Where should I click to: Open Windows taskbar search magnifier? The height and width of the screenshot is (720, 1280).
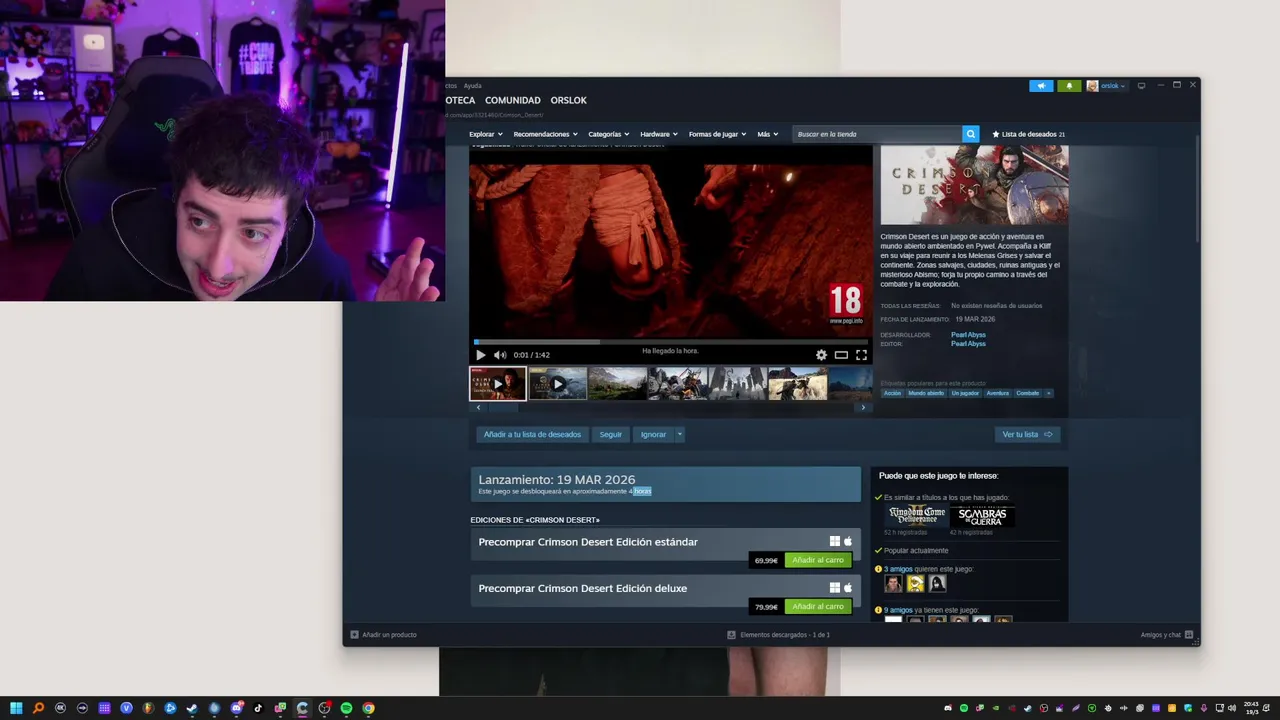point(38,708)
